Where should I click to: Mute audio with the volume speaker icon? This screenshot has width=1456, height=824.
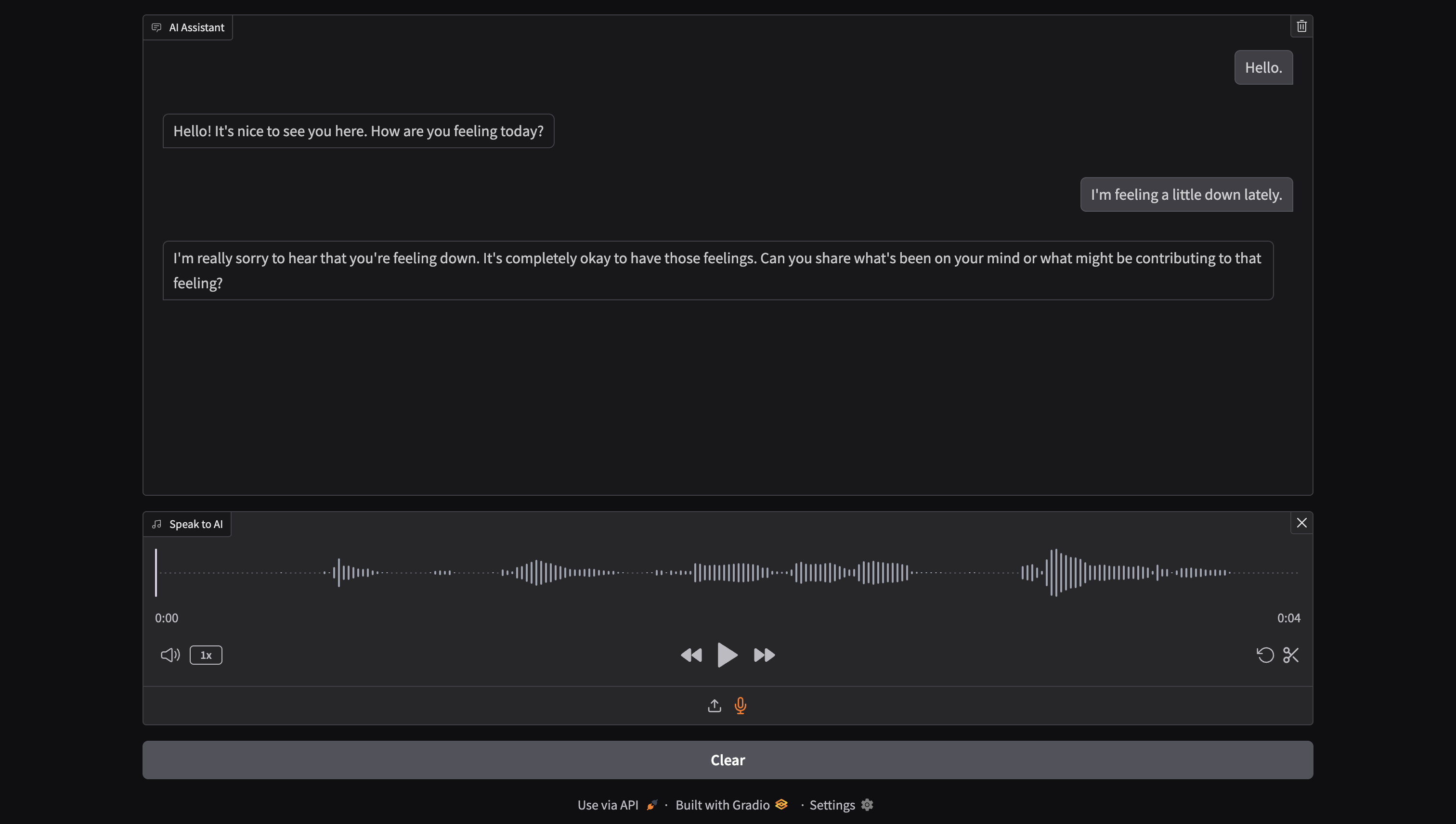[170, 655]
